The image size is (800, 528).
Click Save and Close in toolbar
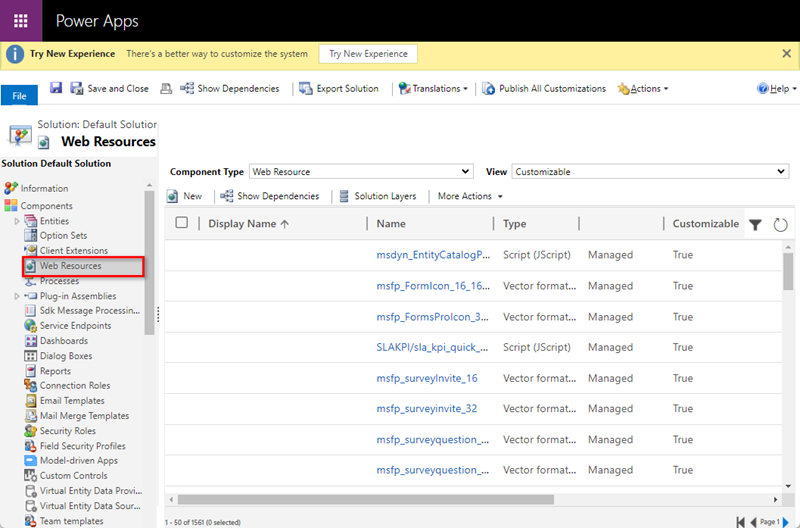point(109,88)
